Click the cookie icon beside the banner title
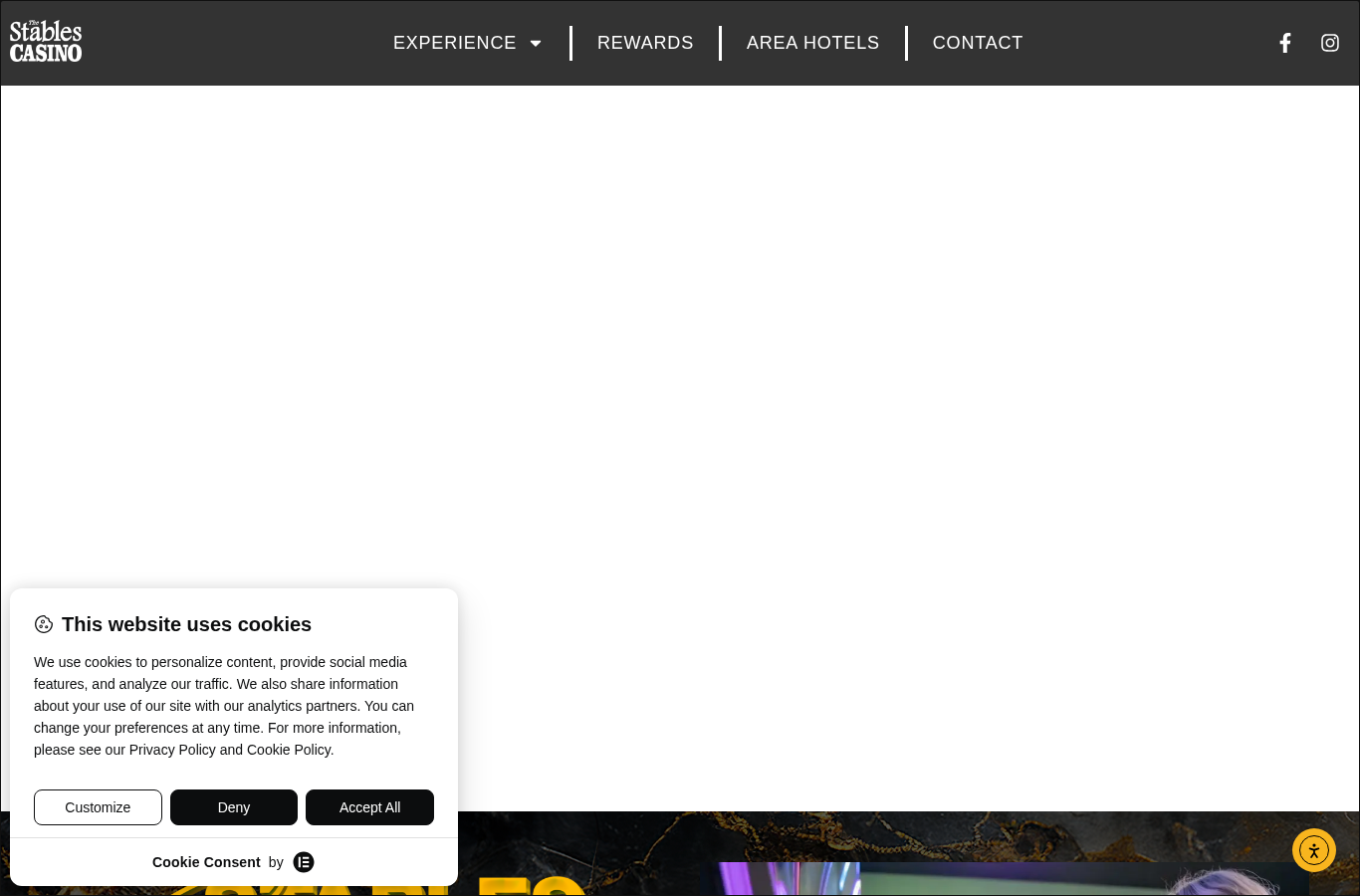The image size is (1360, 896). pos(44,624)
